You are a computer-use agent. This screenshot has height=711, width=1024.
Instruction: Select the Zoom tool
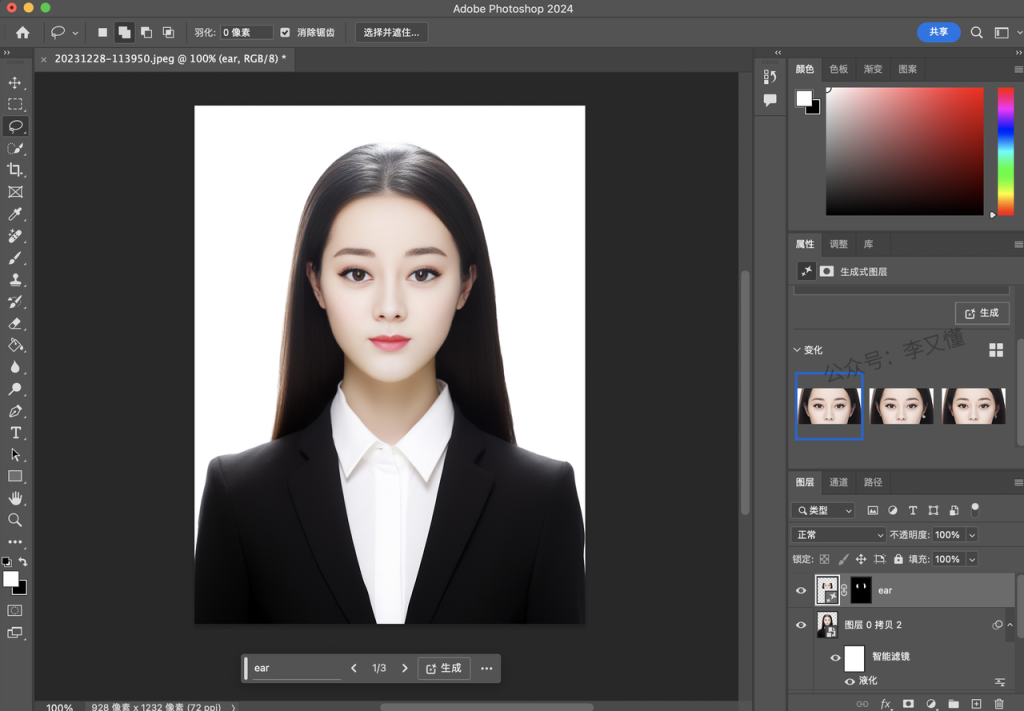15,520
